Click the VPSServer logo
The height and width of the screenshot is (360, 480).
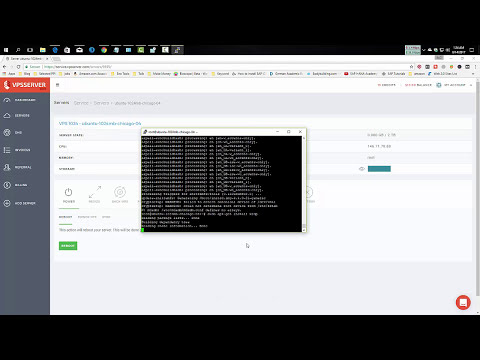coord(25,85)
